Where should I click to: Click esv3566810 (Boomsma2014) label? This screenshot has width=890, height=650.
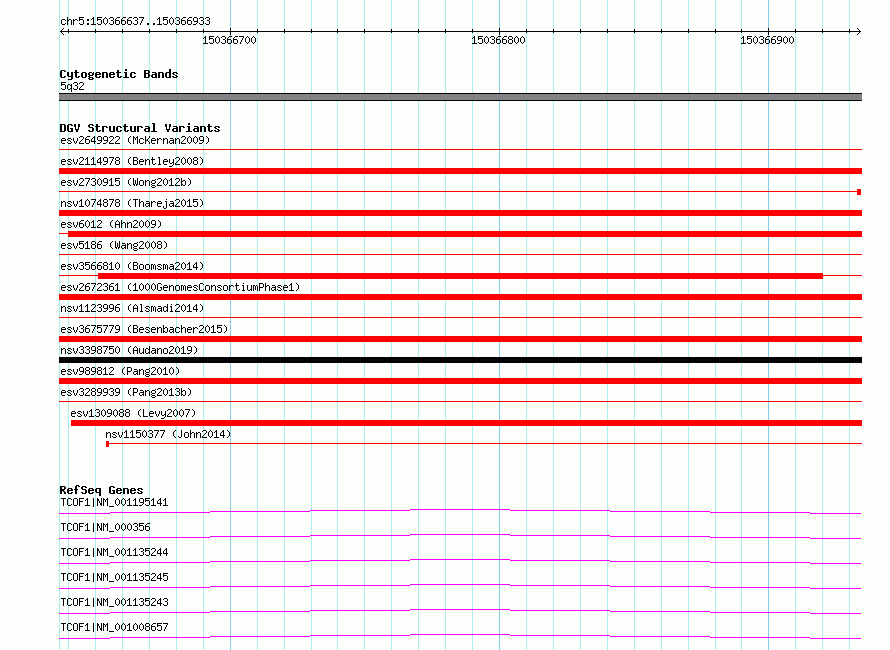[x=132, y=266]
